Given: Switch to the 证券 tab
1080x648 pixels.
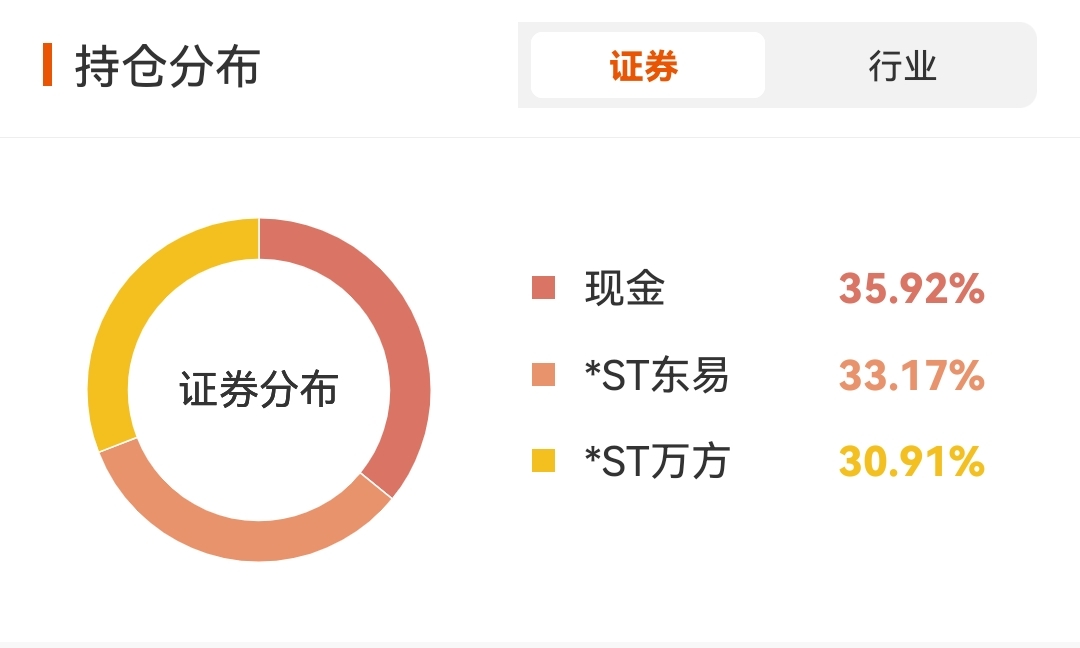Looking at the screenshot, I should coord(647,66).
